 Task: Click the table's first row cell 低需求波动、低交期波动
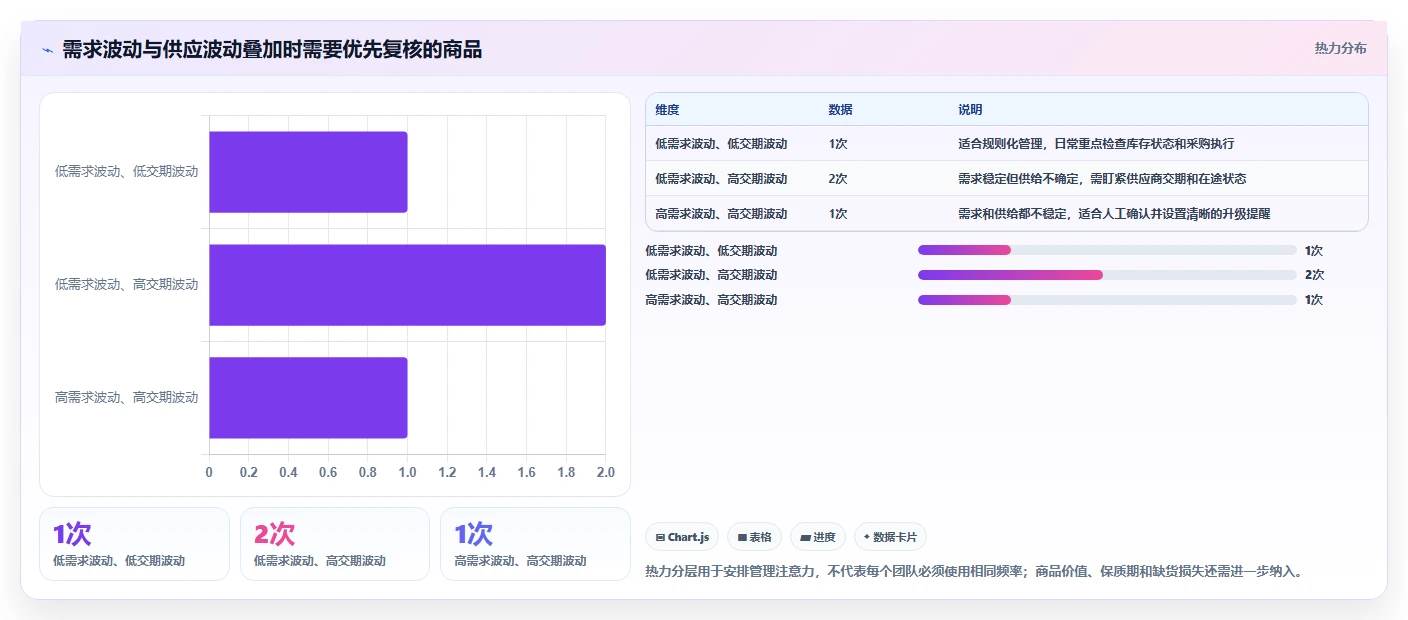click(x=721, y=144)
